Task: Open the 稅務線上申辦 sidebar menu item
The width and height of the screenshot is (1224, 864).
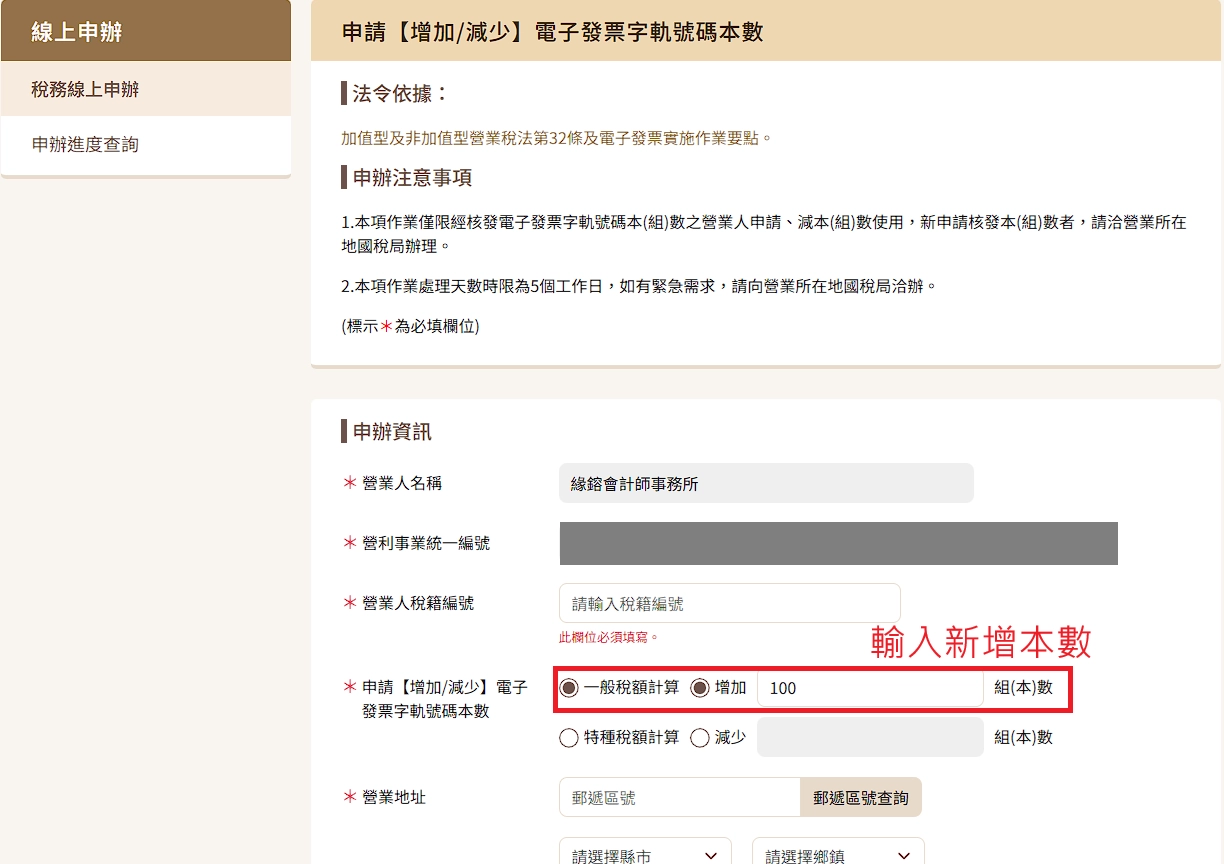Action: click(85, 90)
